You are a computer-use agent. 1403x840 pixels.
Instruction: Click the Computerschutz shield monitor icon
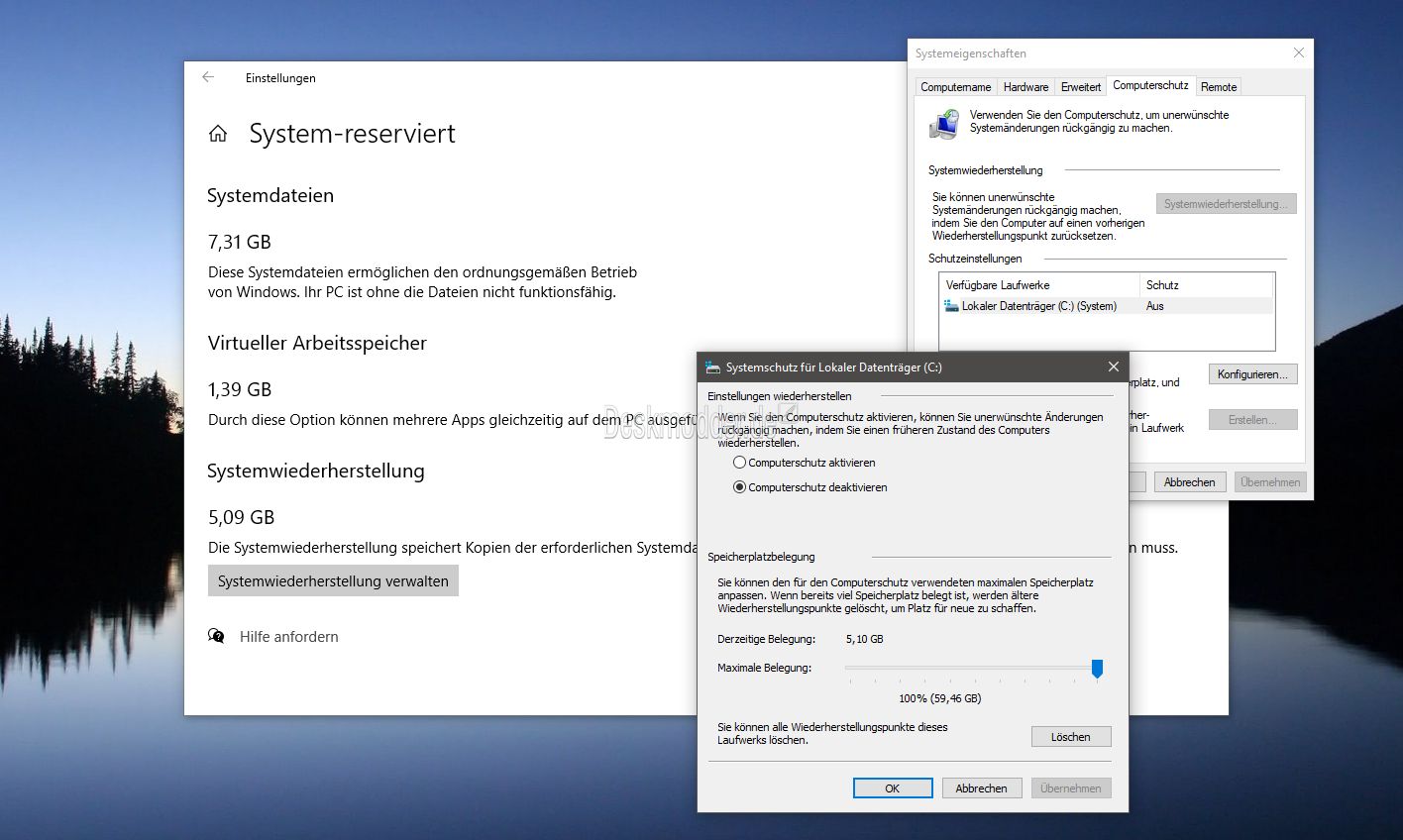click(944, 123)
